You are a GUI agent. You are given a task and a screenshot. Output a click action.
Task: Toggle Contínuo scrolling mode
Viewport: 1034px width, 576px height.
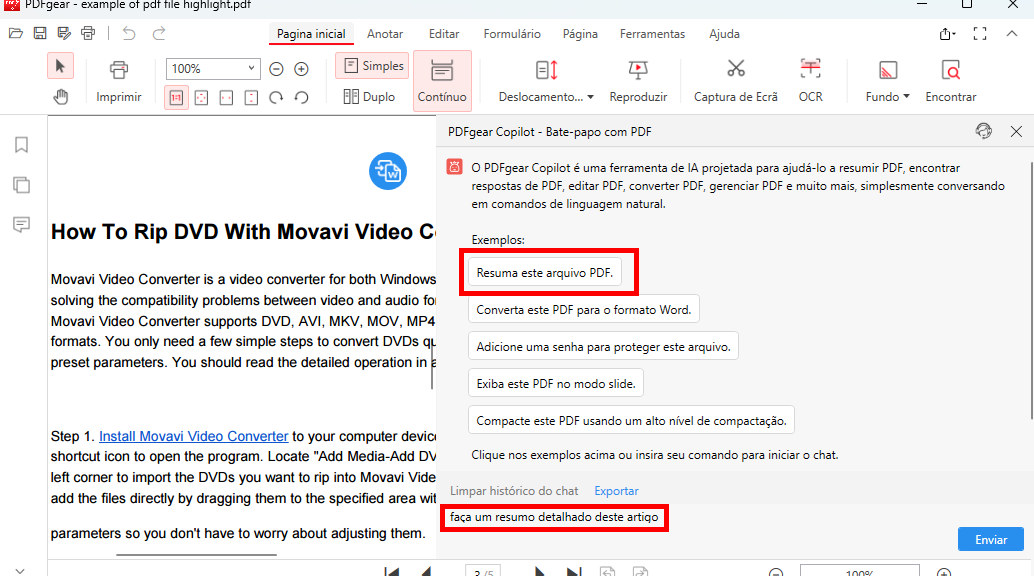point(442,81)
